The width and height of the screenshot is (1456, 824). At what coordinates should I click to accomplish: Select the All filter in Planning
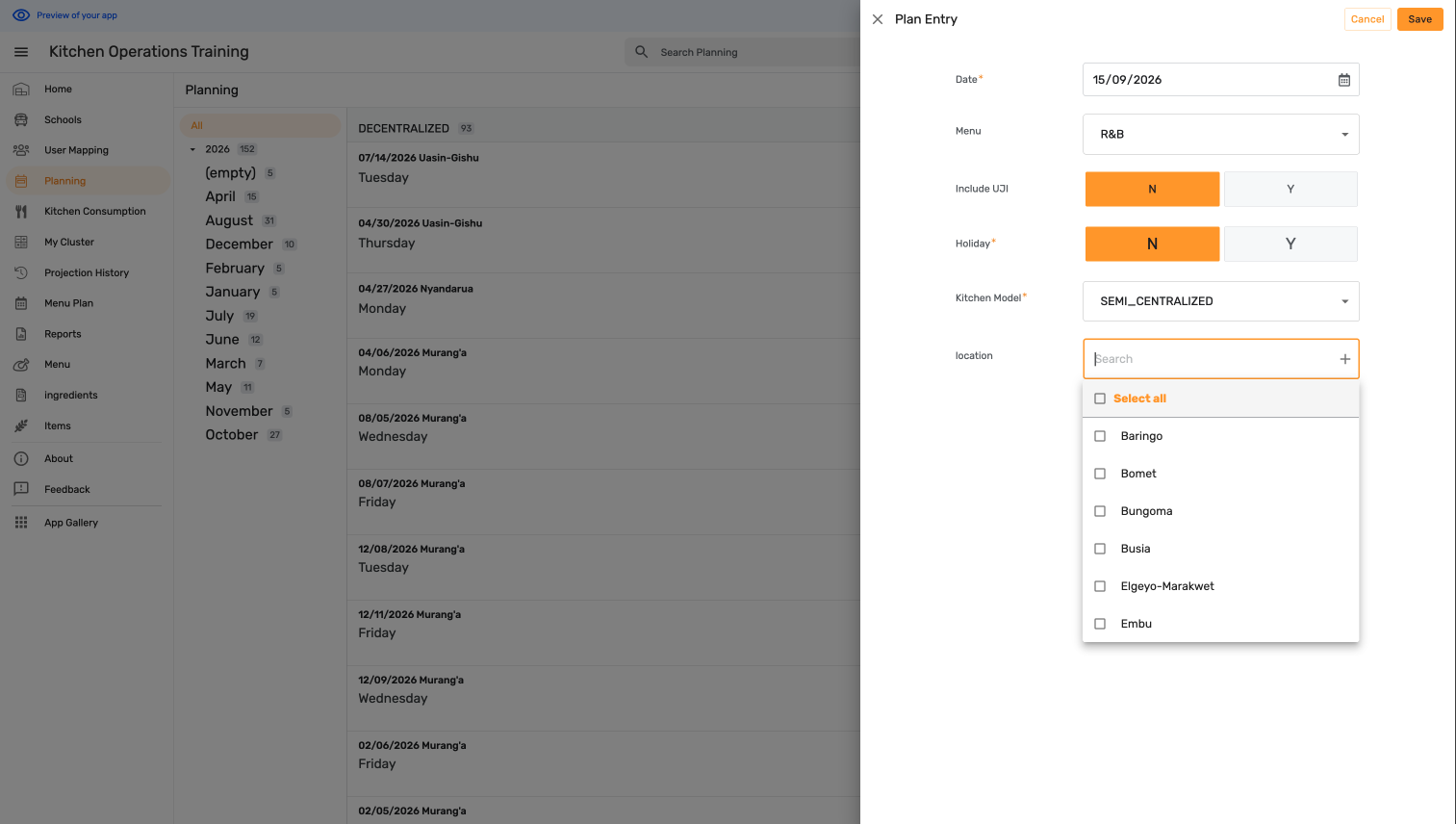point(260,125)
